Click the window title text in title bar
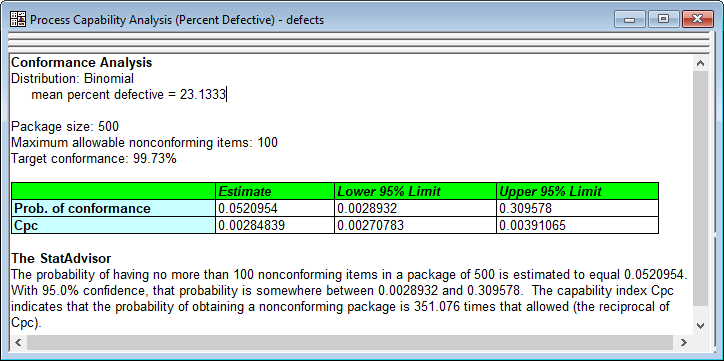Image resolution: width=724 pixels, height=361 pixels. [x=177, y=20]
